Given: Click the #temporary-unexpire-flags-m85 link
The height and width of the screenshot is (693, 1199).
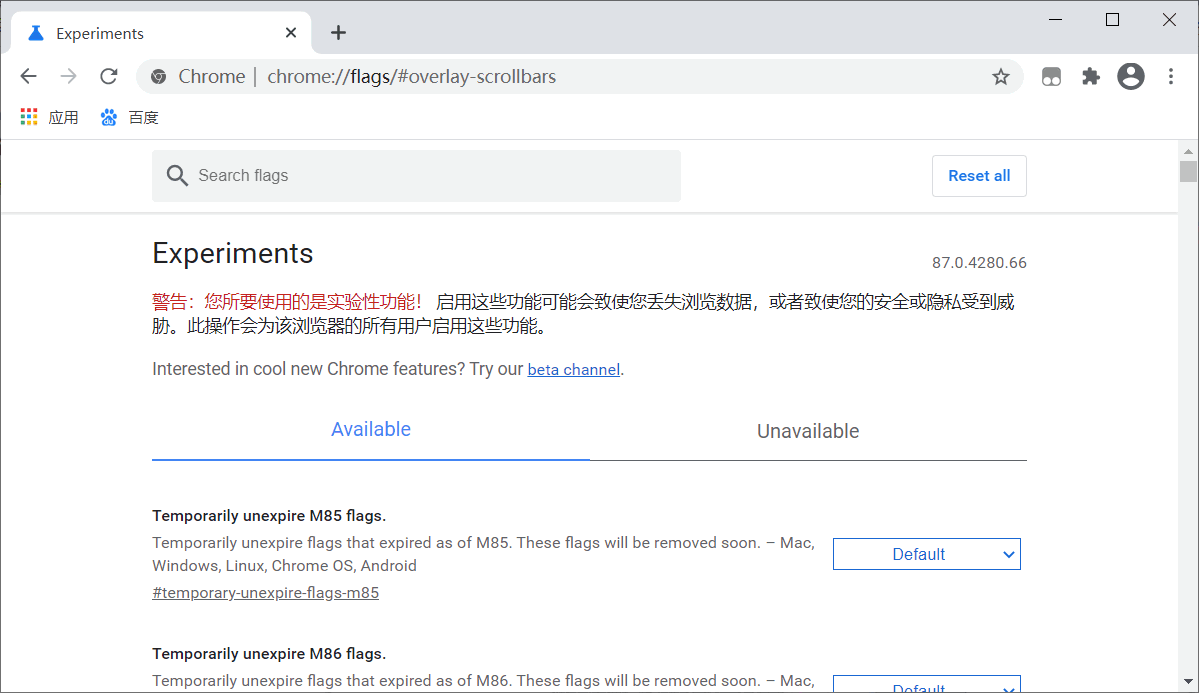Looking at the screenshot, I should tap(265, 592).
